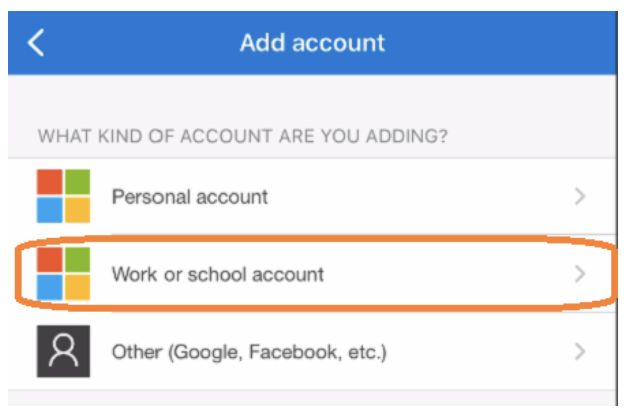Expand the Other account type chevron
Image resolution: width=628 pixels, height=414 pixels.
tap(580, 351)
